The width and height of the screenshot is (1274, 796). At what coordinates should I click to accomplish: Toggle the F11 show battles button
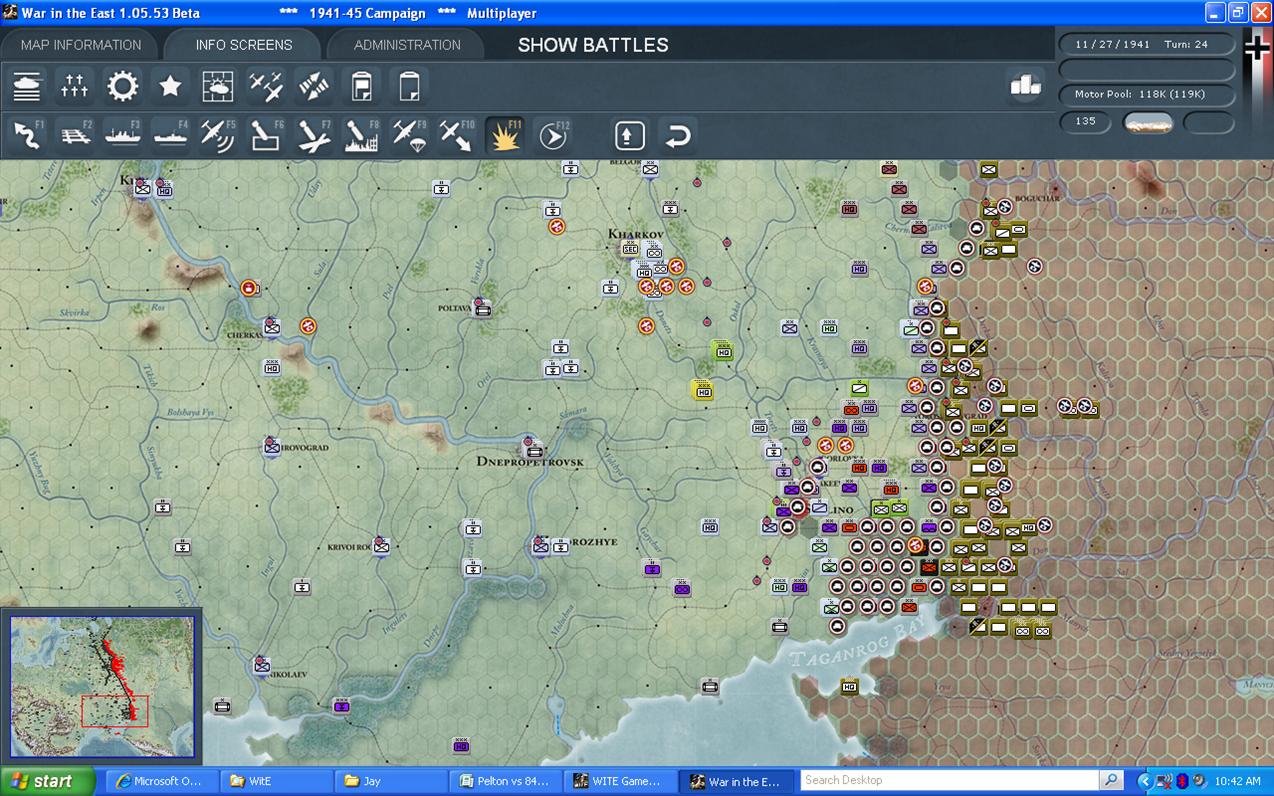tap(505, 135)
